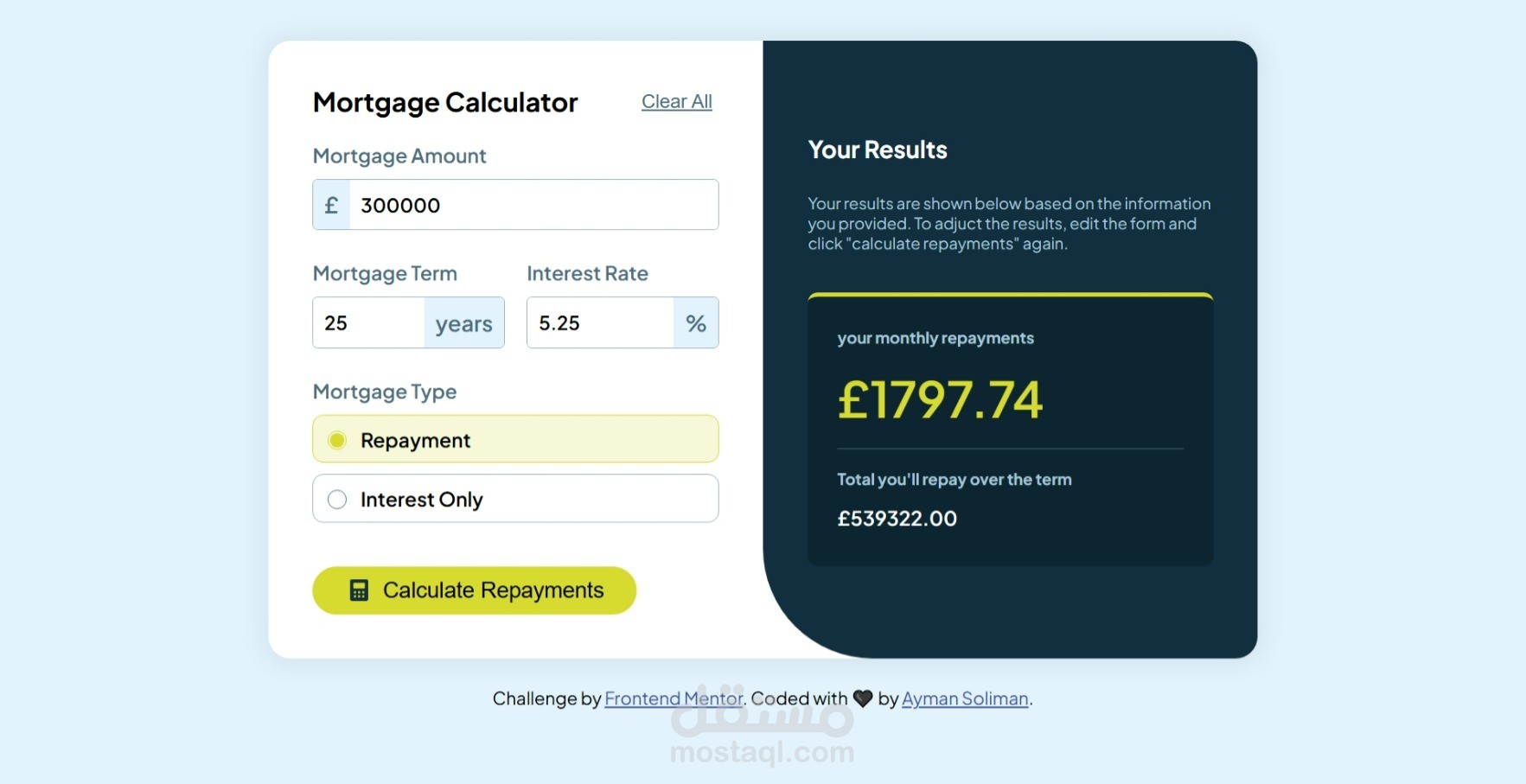The width and height of the screenshot is (1526, 784).
Task: Click the calculator icon on the yellow button
Action: coord(359,590)
